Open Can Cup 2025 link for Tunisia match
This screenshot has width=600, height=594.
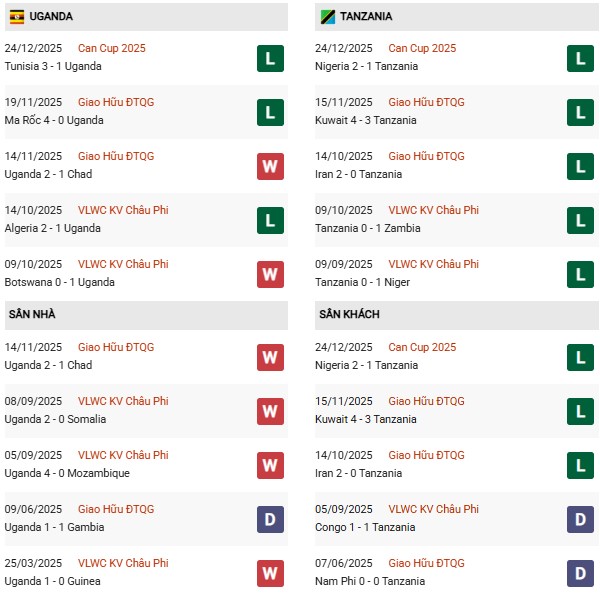coord(112,48)
